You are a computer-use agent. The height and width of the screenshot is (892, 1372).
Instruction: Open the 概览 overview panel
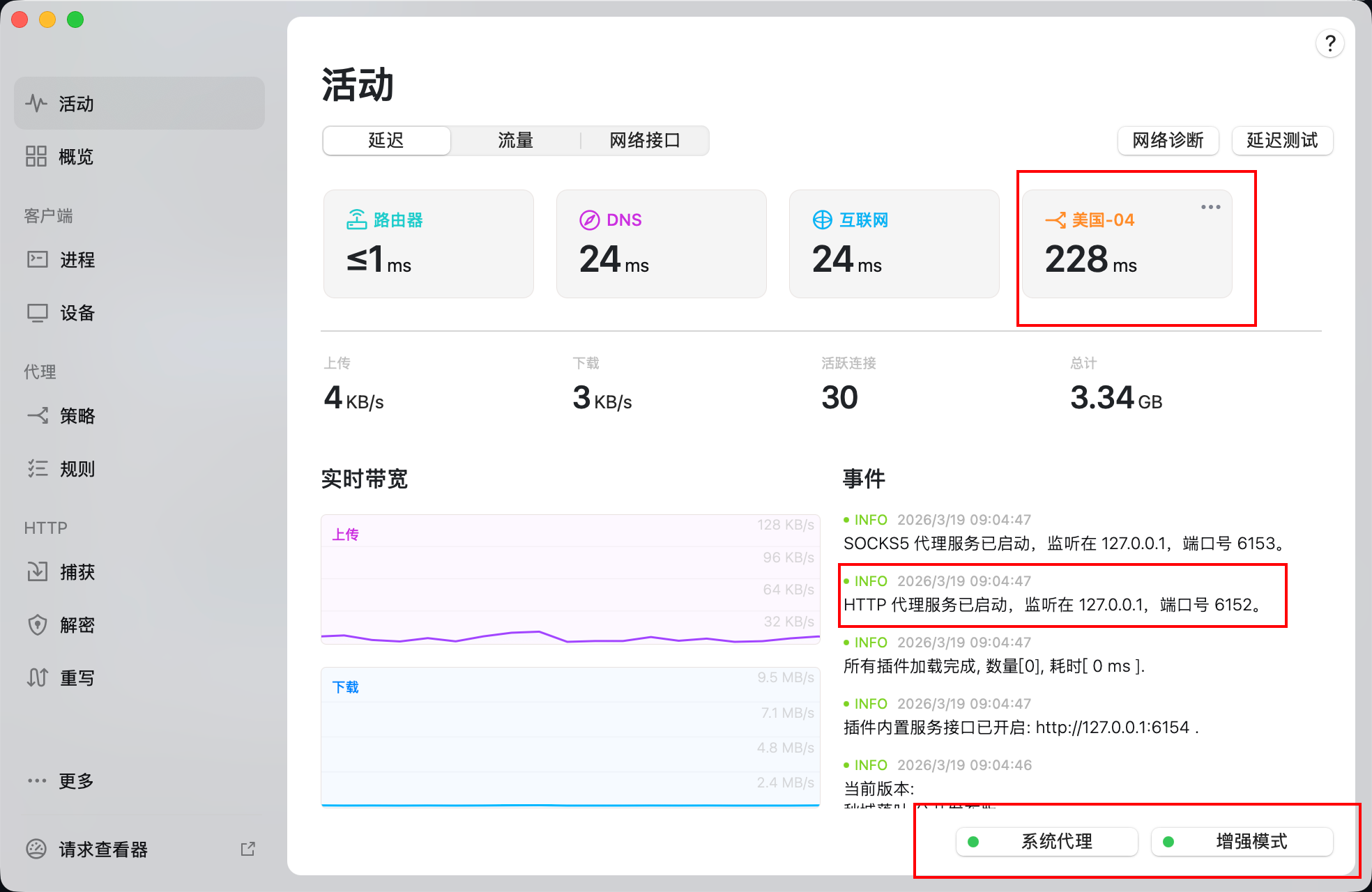[76, 157]
